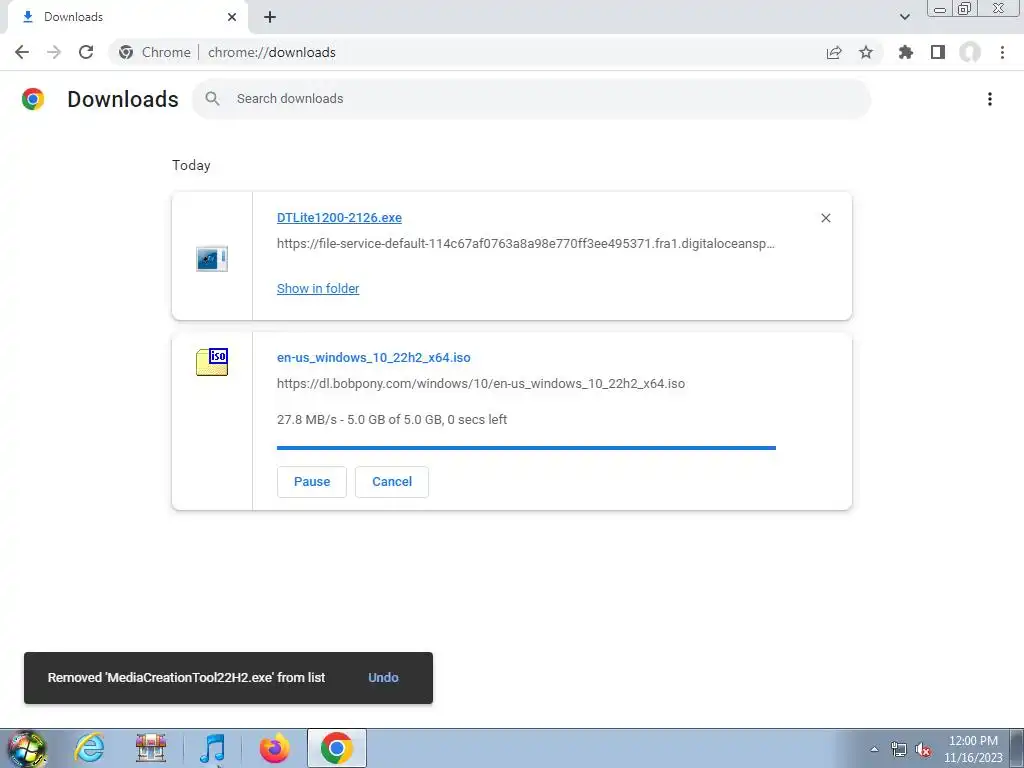
Task: Open the Extensions puzzle icon
Action: tap(906, 52)
